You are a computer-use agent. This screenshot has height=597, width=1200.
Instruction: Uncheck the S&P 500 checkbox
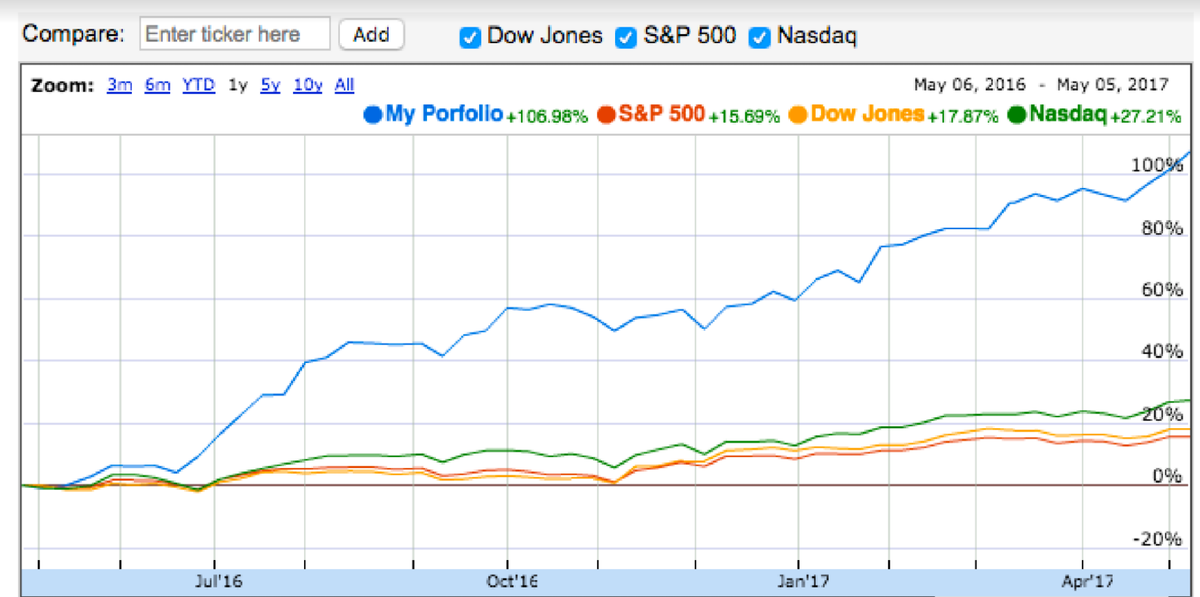pos(626,37)
